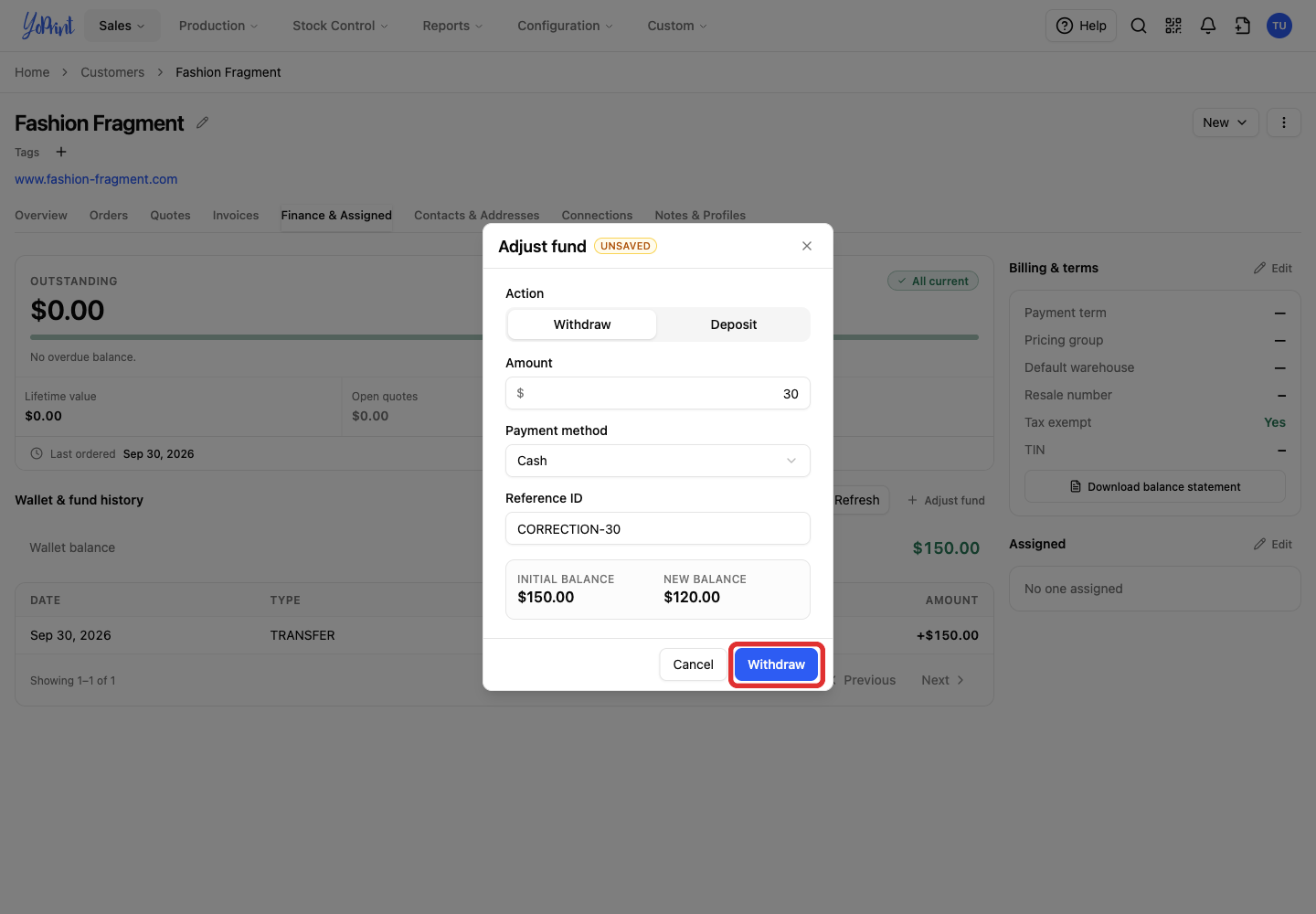
Task: Edit the Fashion Fragment name pencil icon
Action: pos(202,122)
